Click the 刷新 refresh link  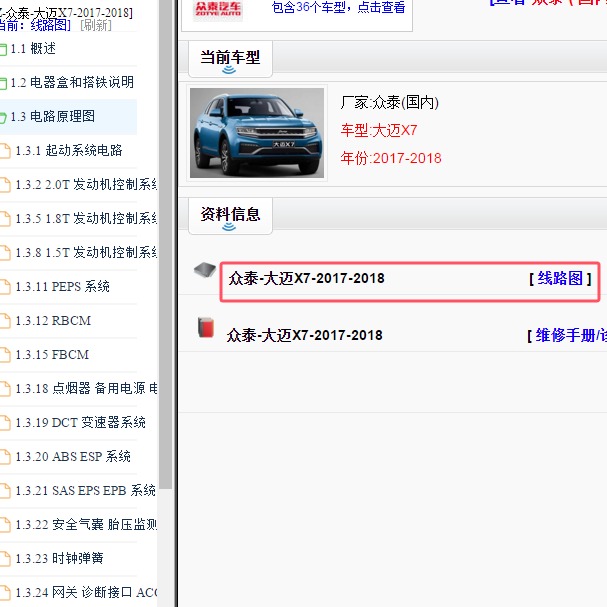[x=96, y=26]
